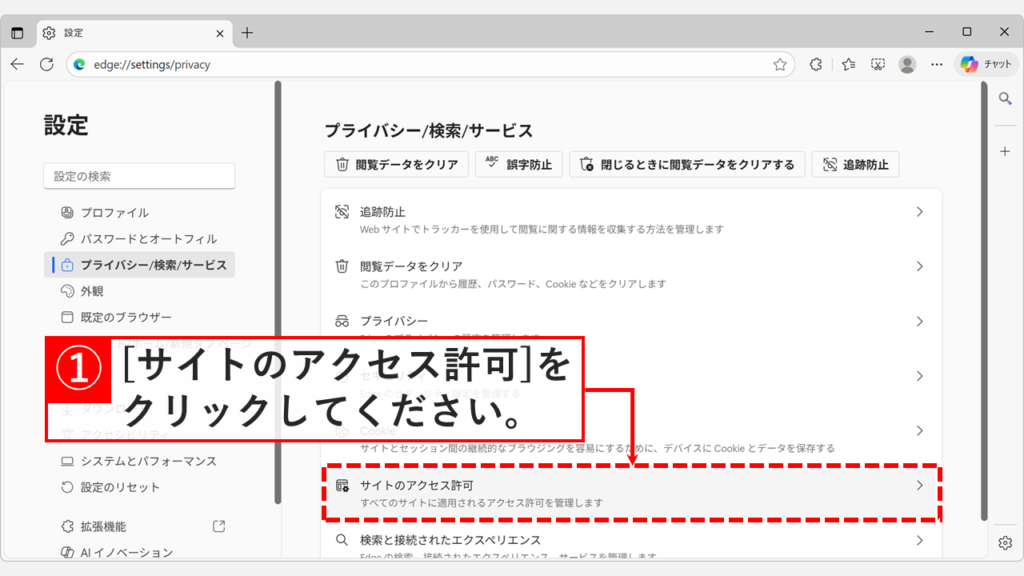Open Copilot チャット in the toolbar

pyautogui.click(x=986, y=64)
